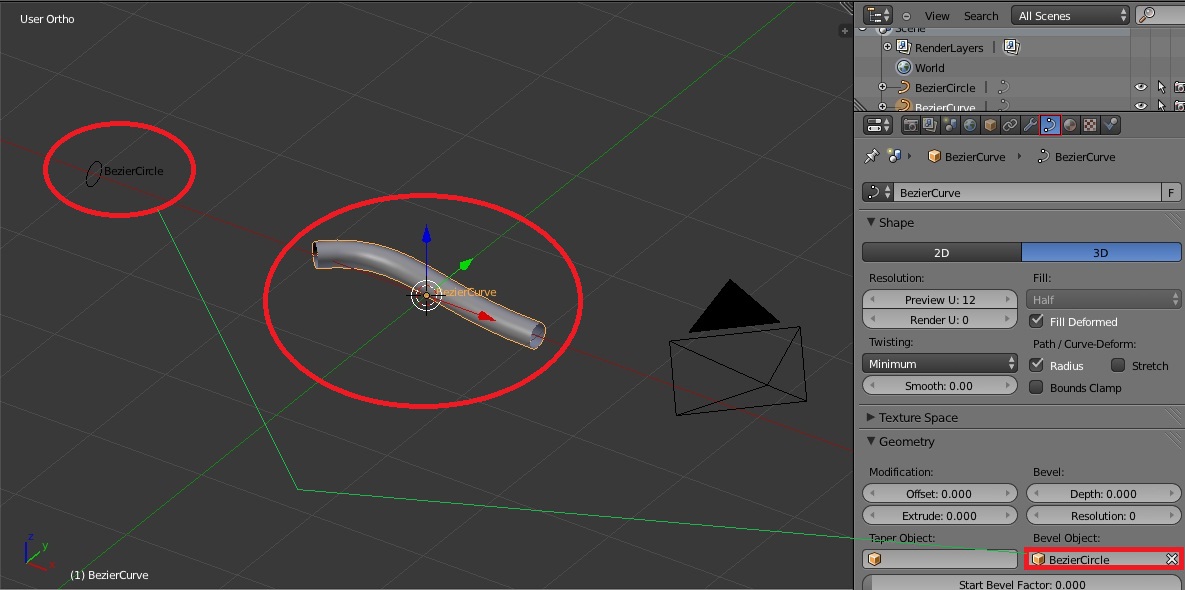Switch curve shape to 3D
The image size is (1185, 590).
click(x=1101, y=252)
